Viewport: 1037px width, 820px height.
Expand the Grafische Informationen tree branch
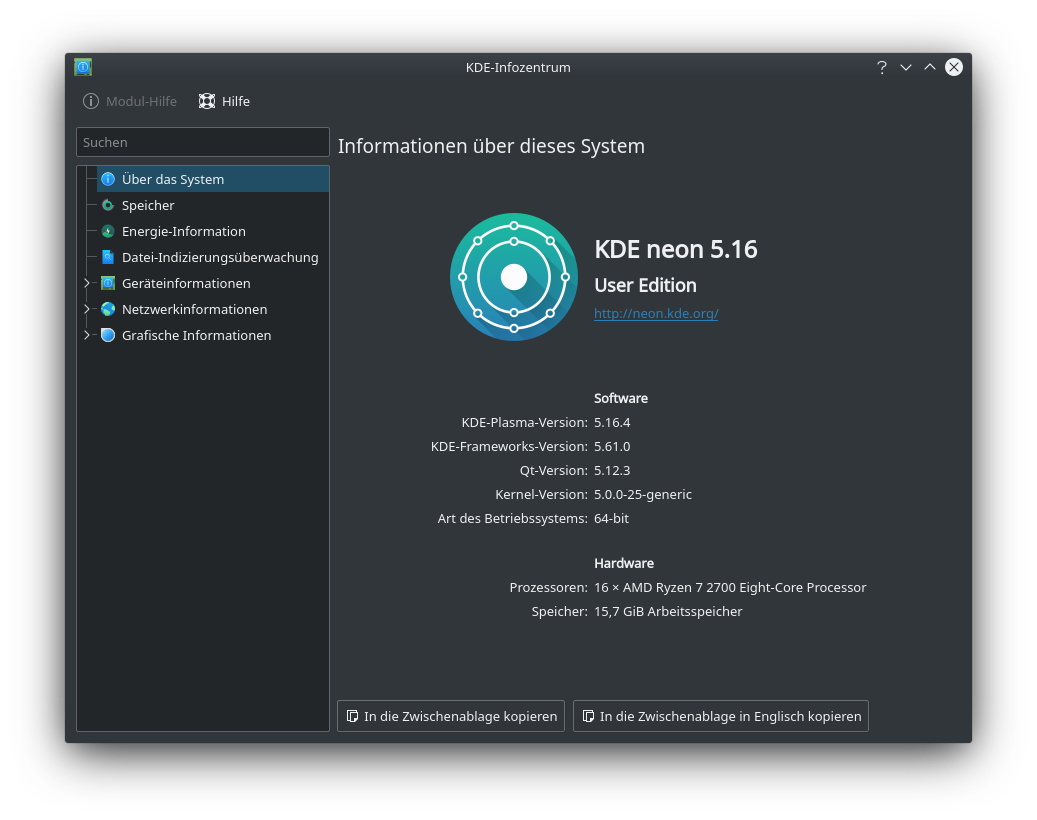(87, 335)
